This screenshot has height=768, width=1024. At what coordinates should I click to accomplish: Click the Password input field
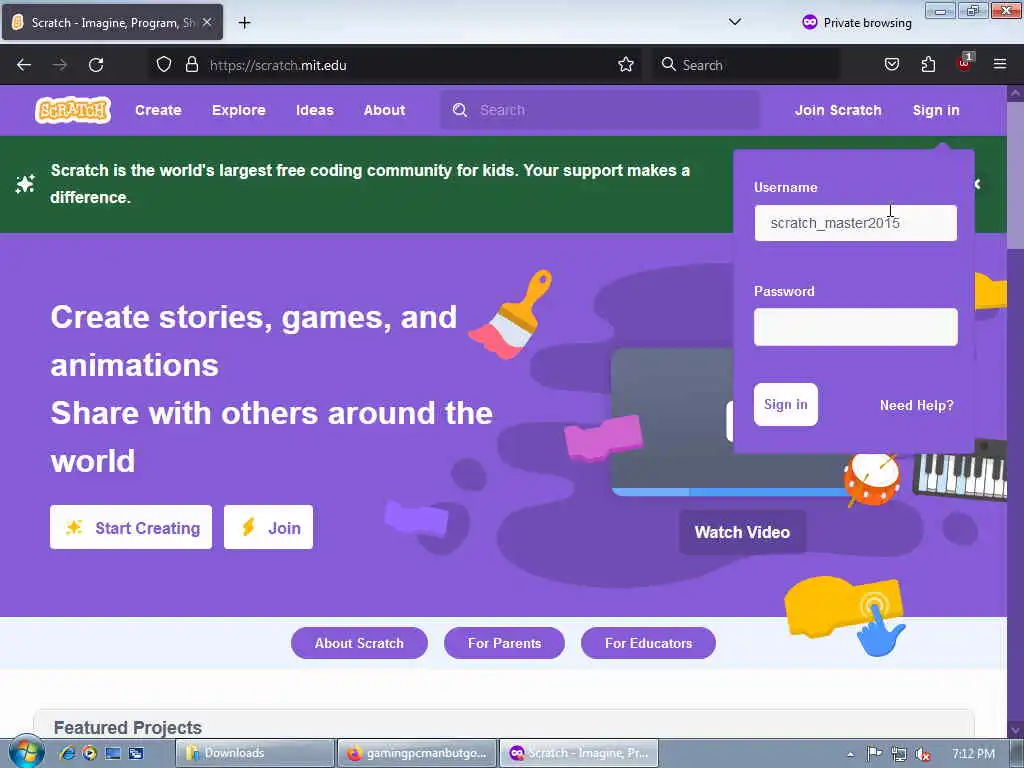point(856,327)
